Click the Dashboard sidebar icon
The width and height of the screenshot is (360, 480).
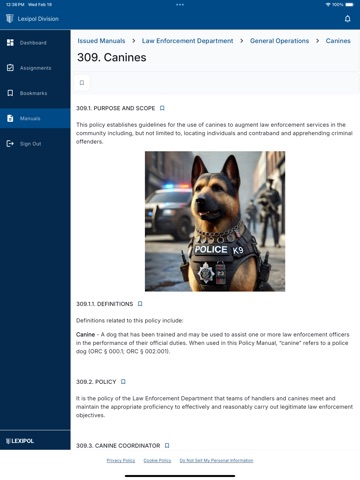pos(10,43)
